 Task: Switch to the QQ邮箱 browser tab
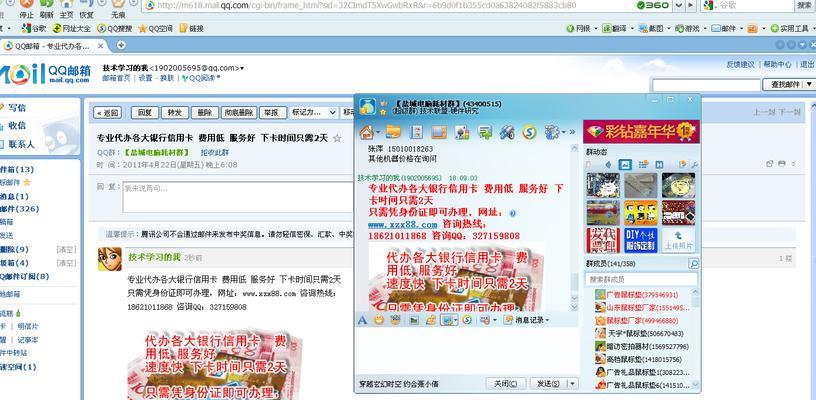point(52,46)
